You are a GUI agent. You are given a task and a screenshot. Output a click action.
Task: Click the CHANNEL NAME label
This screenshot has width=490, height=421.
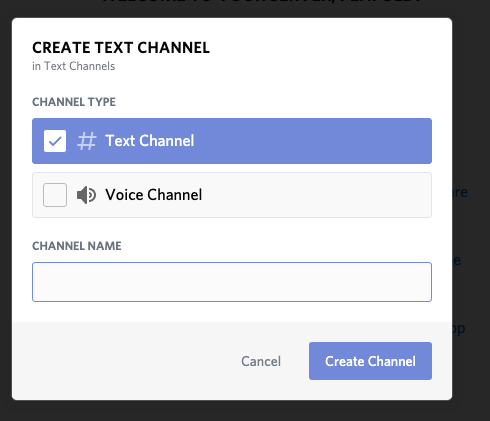tap(77, 246)
